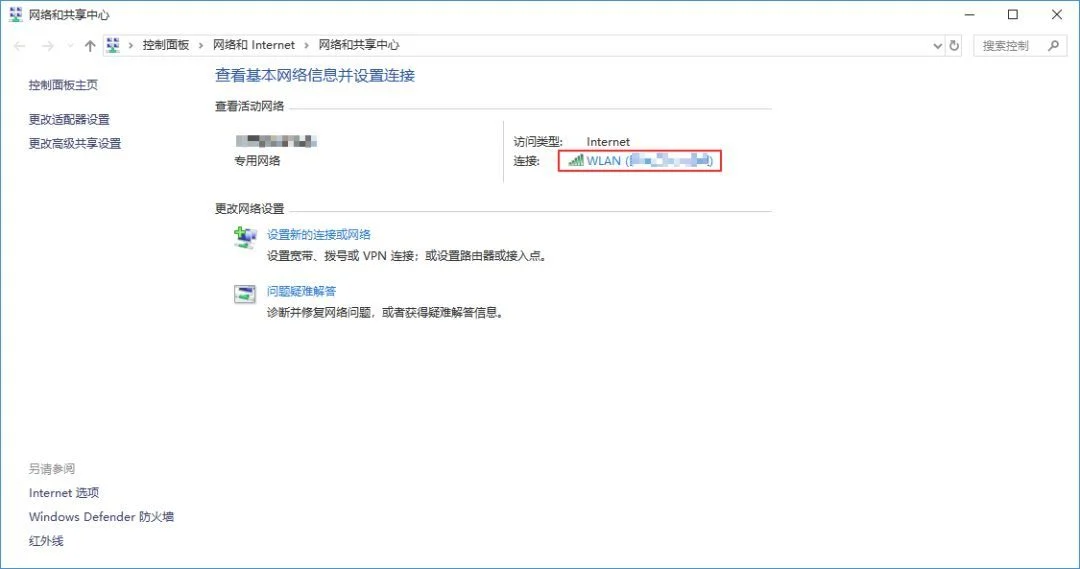Open 更改高级共享设置 in the left pane
The image size is (1080, 569).
coord(75,143)
